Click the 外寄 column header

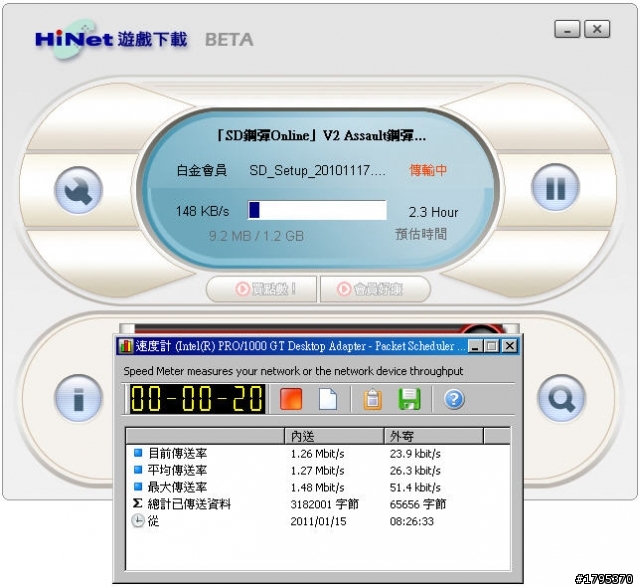(x=433, y=436)
